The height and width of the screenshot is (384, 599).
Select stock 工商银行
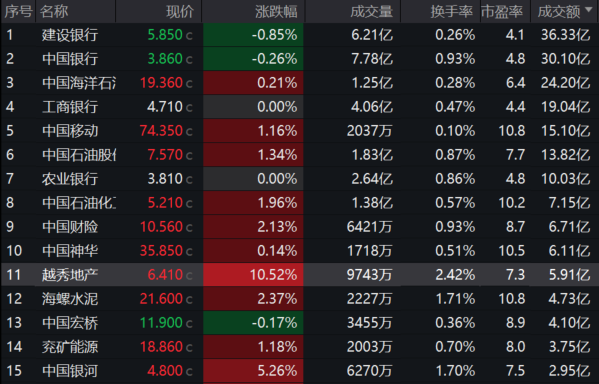tap(70, 107)
